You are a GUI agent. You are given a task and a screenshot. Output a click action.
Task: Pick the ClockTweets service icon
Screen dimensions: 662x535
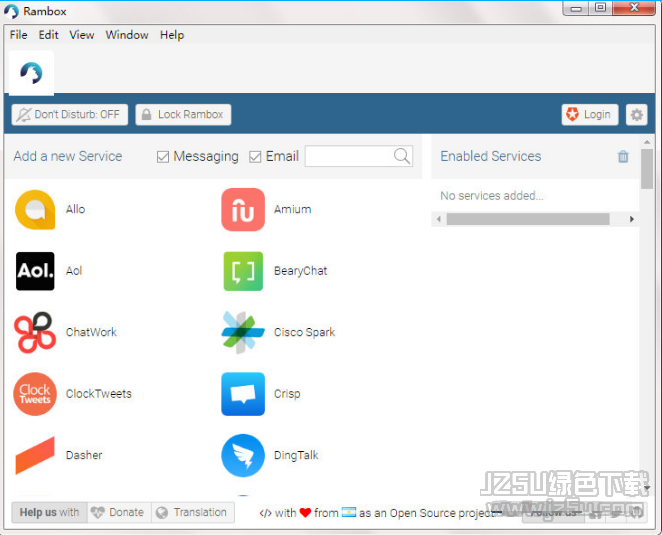point(35,394)
